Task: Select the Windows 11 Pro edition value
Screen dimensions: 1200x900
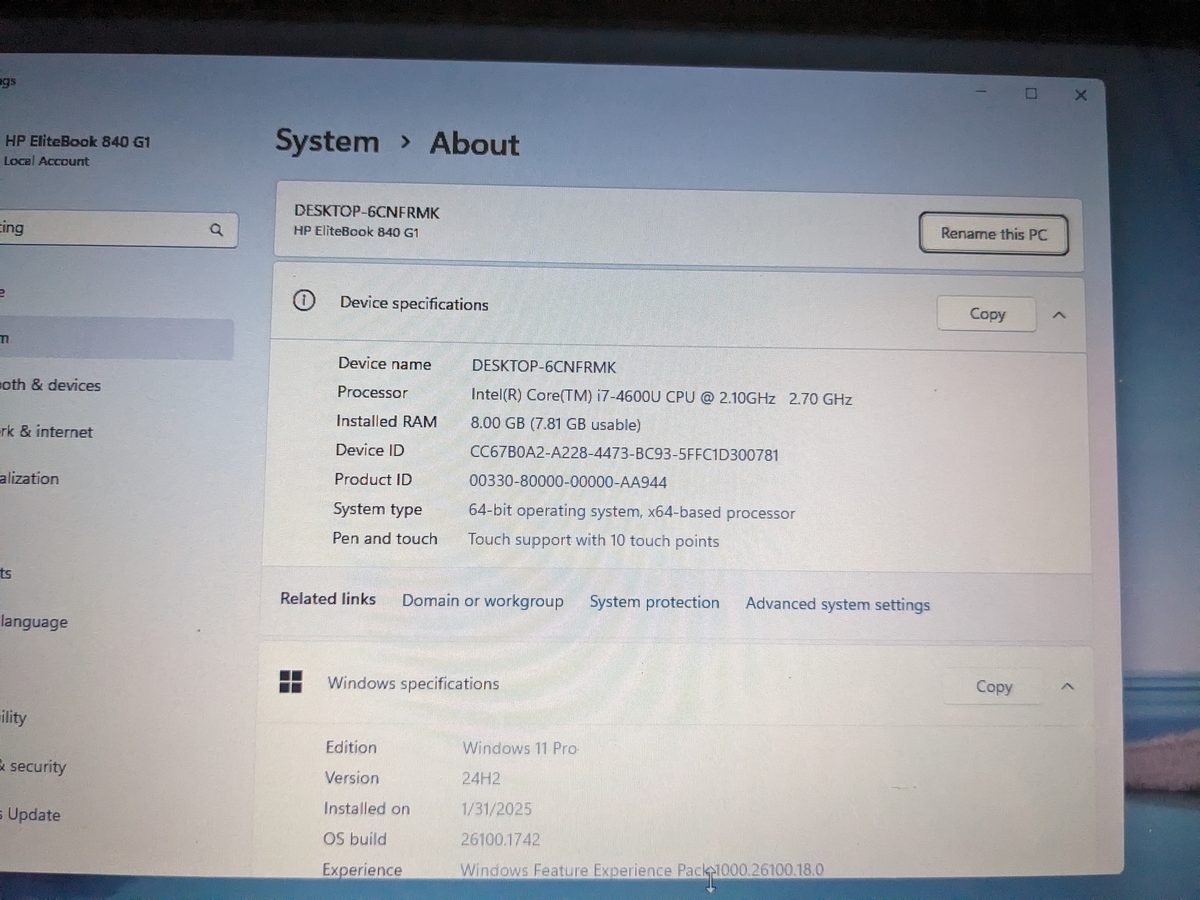Action: [x=520, y=748]
